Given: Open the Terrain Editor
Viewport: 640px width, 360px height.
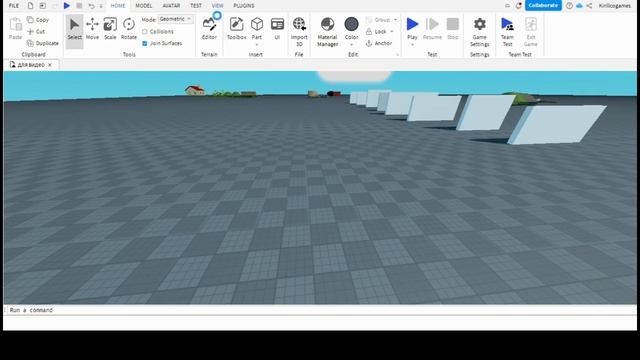Looking at the screenshot, I should (209, 29).
